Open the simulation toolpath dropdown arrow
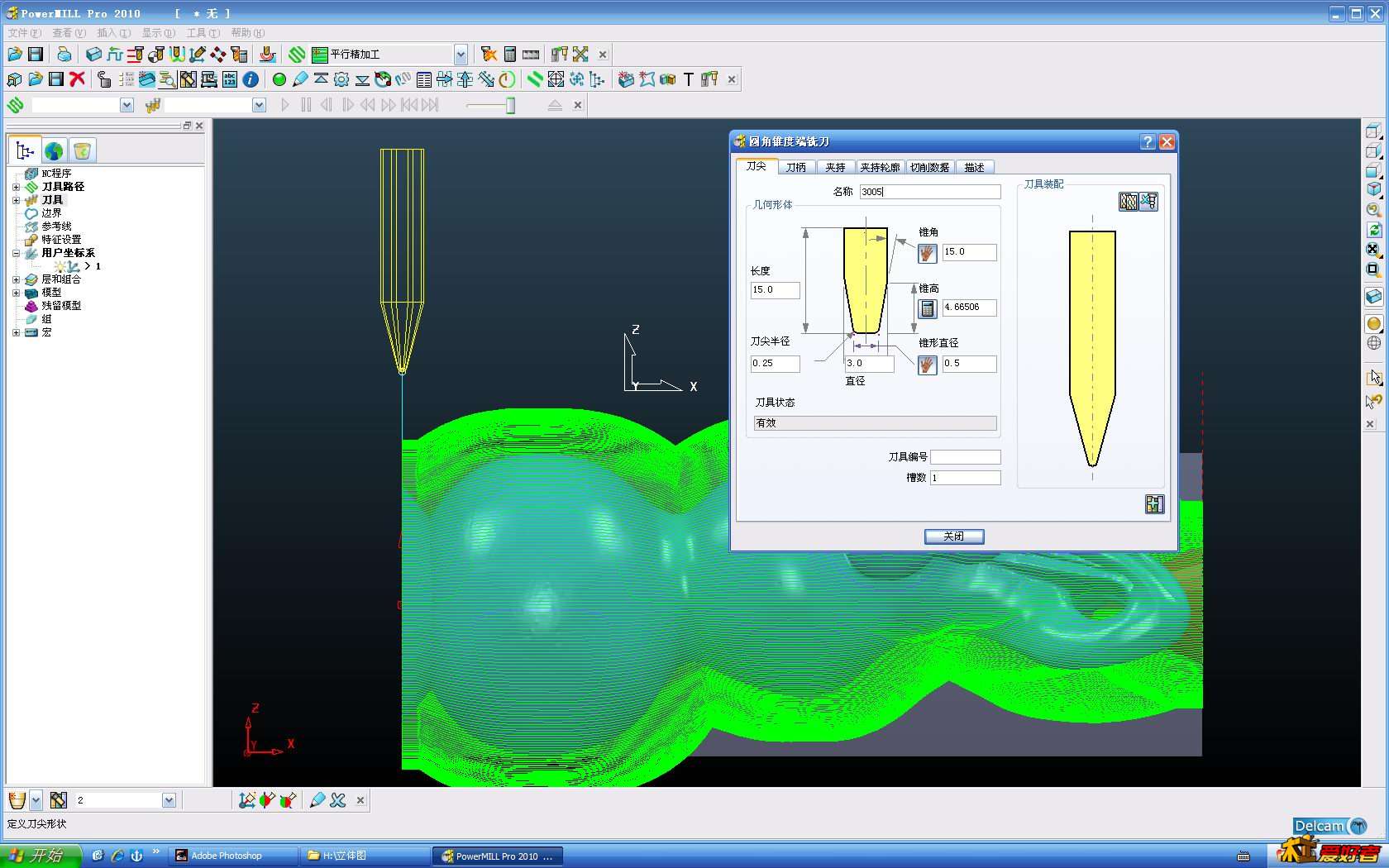The width and height of the screenshot is (1389, 868). pyautogui.click(x=126, y=105)
